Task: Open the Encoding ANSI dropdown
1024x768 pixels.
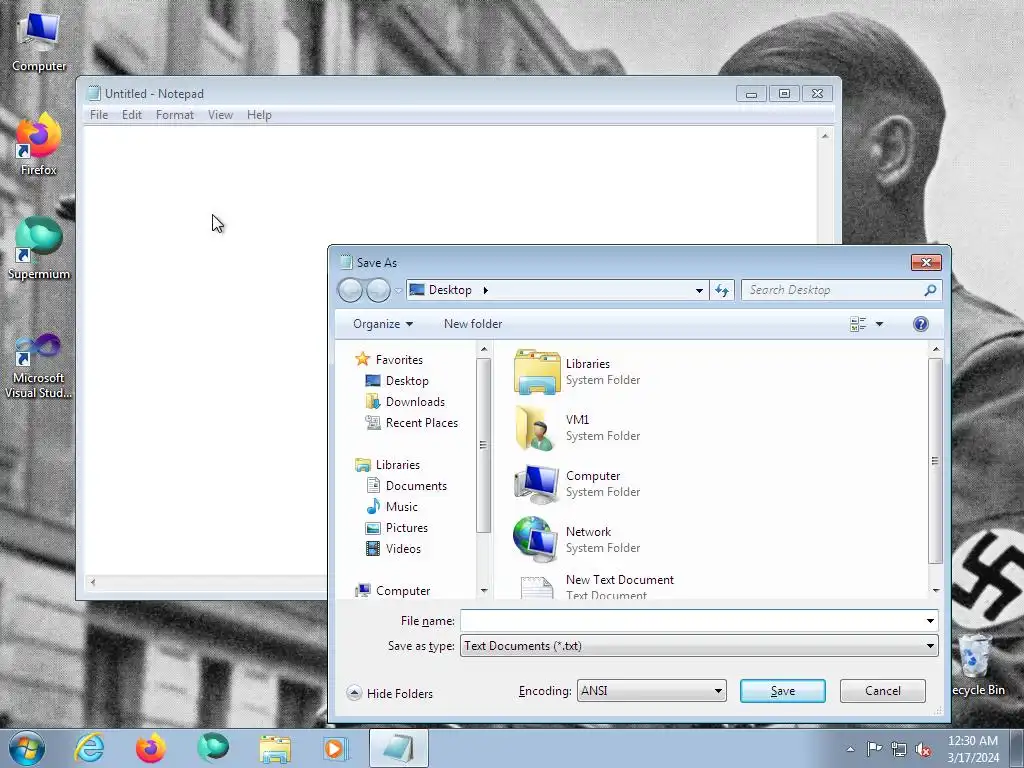Action: tap(652, 691)
